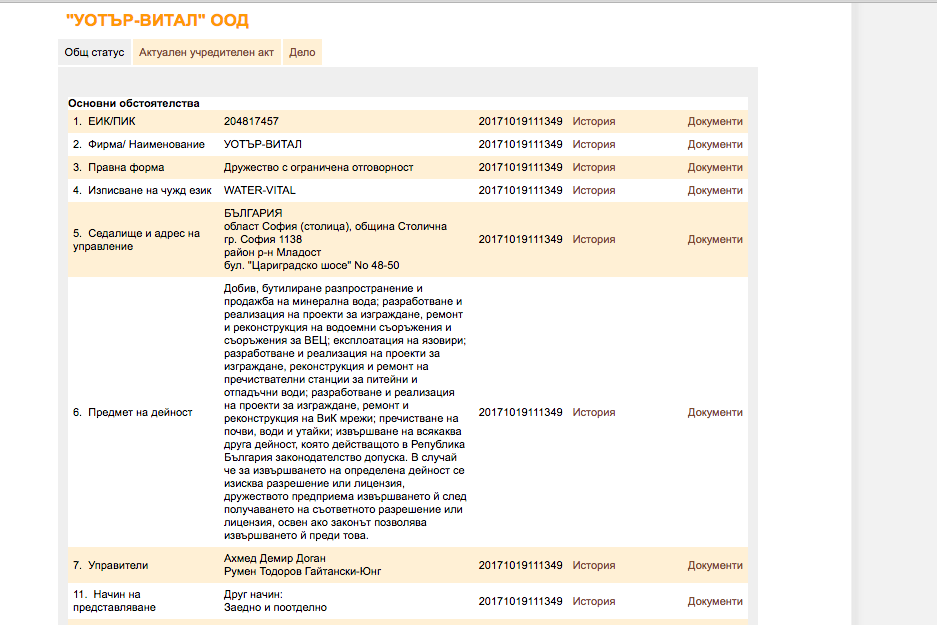View История for Фирма/Наименование row

click(x=594, y=144)
